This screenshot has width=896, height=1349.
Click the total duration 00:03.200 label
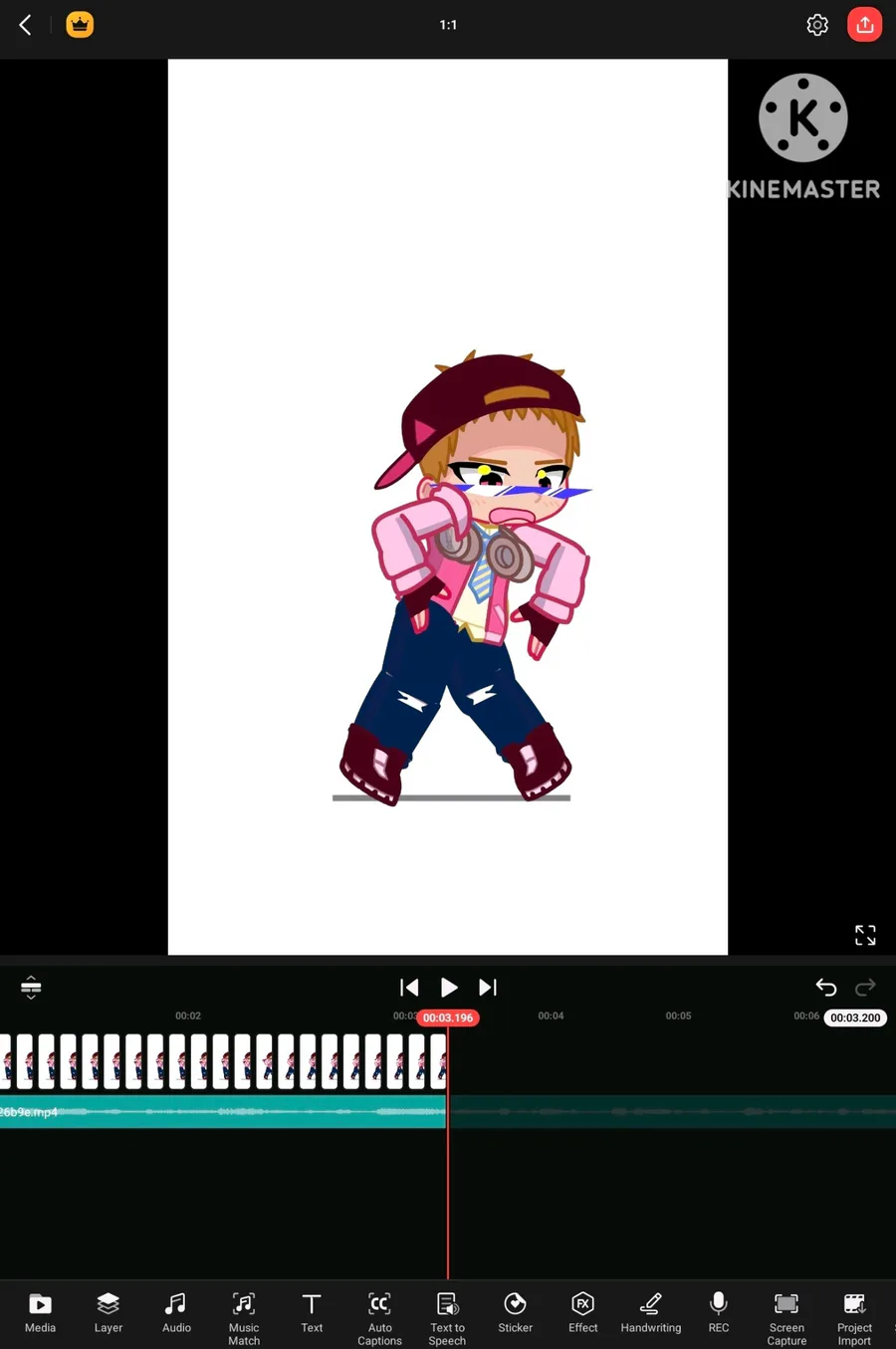(855, 1017)
